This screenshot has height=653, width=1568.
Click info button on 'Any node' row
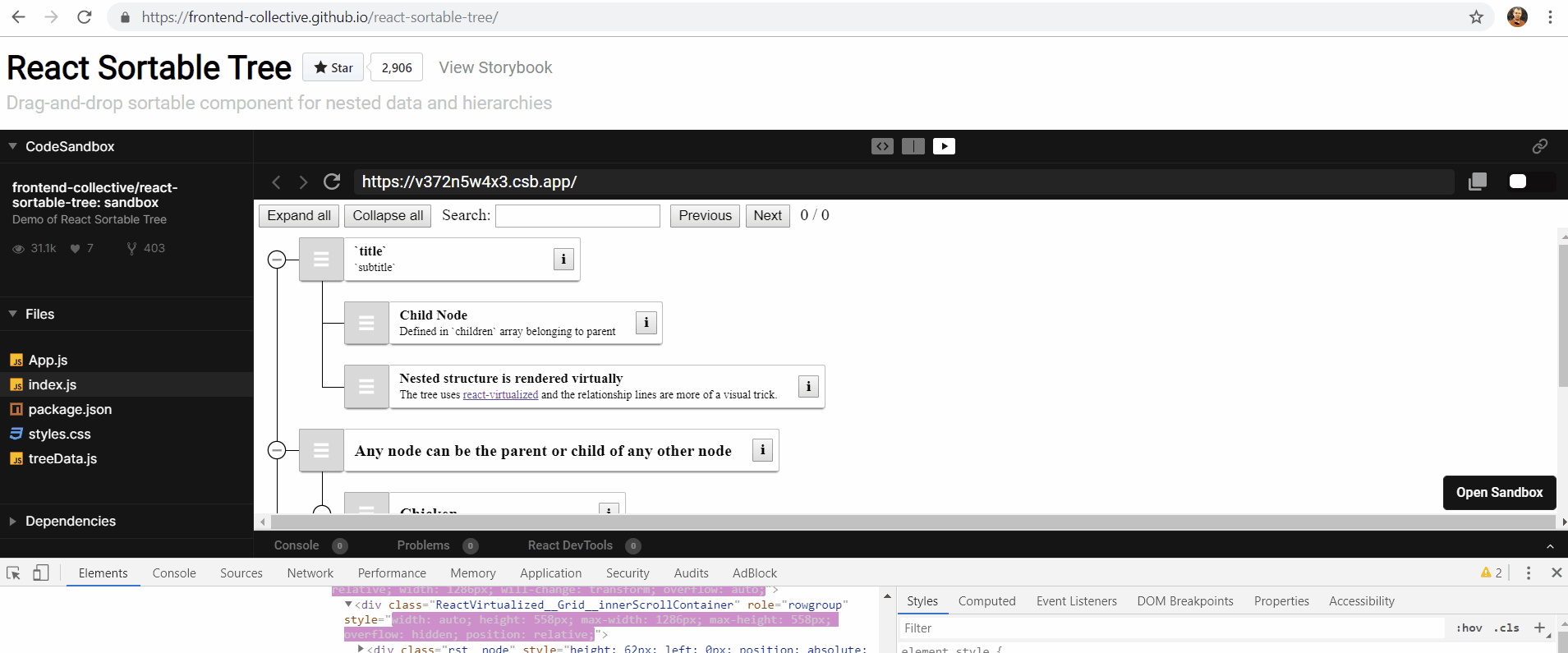point(763,449)
